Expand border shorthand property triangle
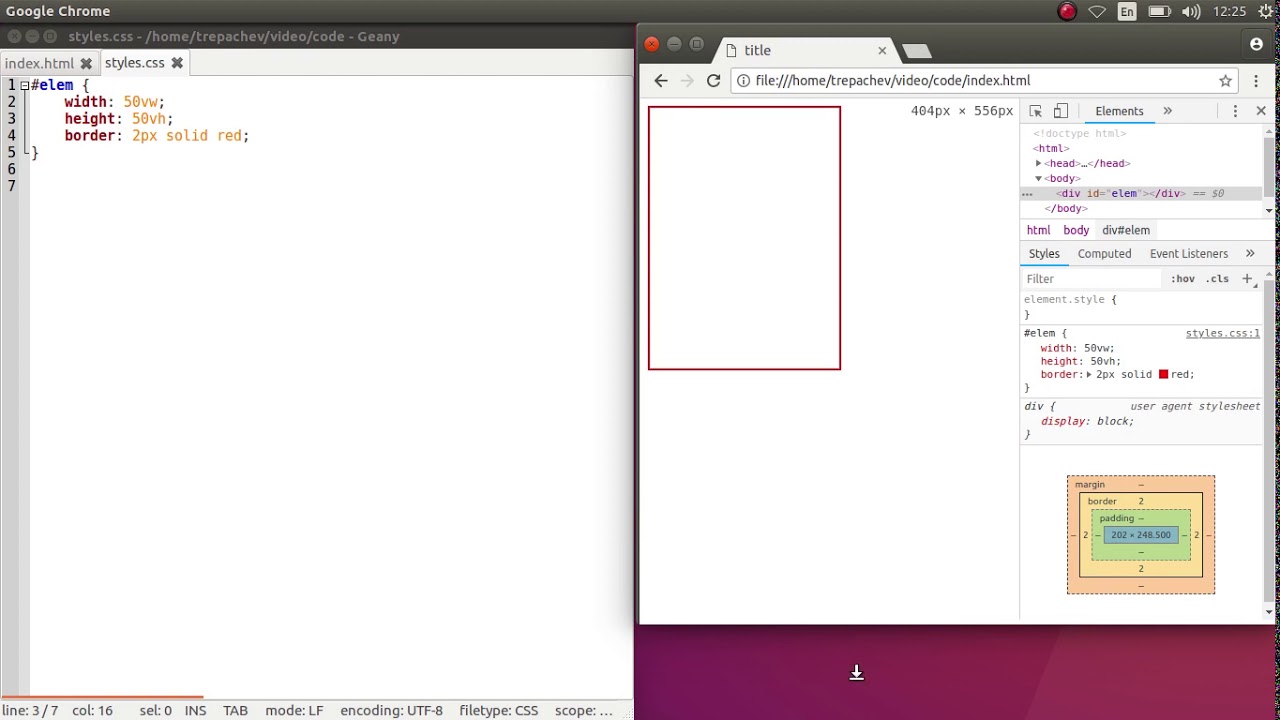The image size is (1280, 720). (1089, 375)
